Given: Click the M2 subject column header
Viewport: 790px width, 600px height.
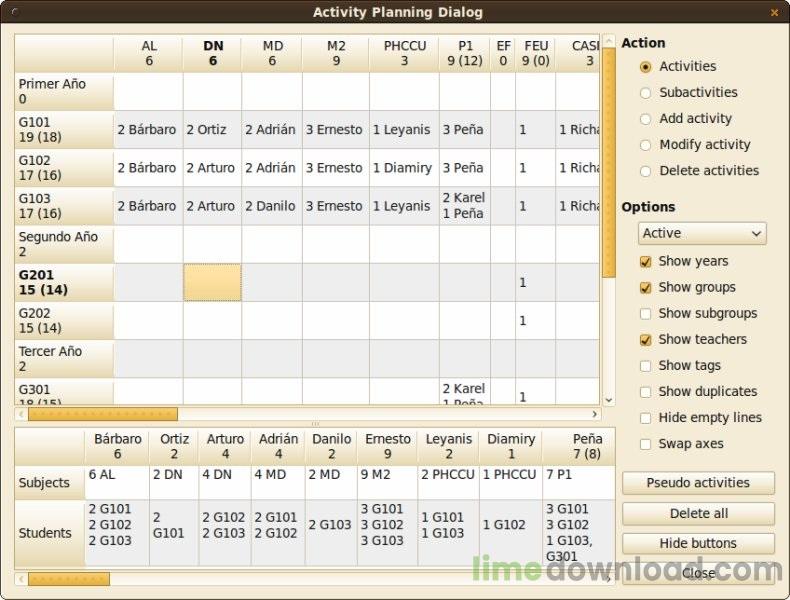Looking at the screenshot, I should [x=336, y=53].
